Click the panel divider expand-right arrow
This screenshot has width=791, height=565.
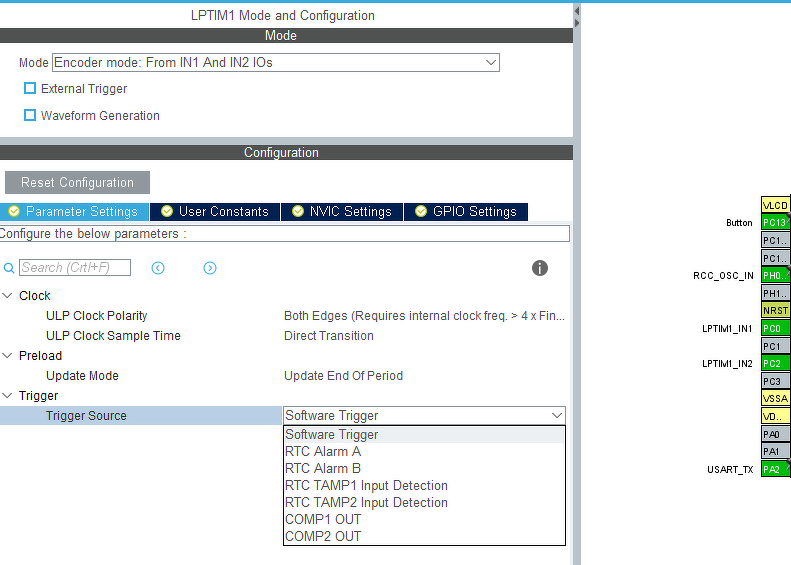click(x=577, y=23)
